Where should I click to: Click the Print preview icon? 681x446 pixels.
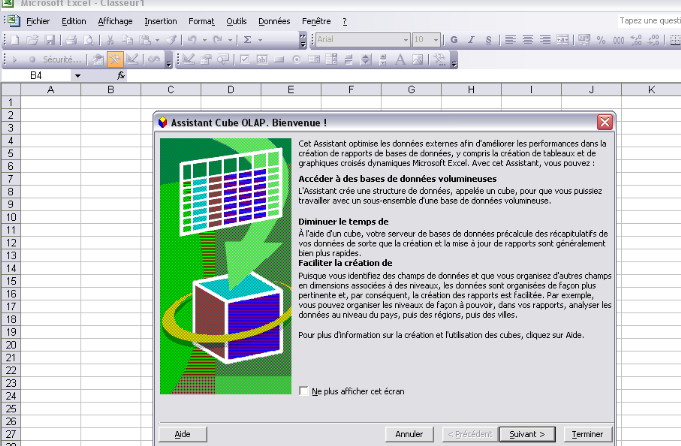pyautogui.click(x=89, y=40)
